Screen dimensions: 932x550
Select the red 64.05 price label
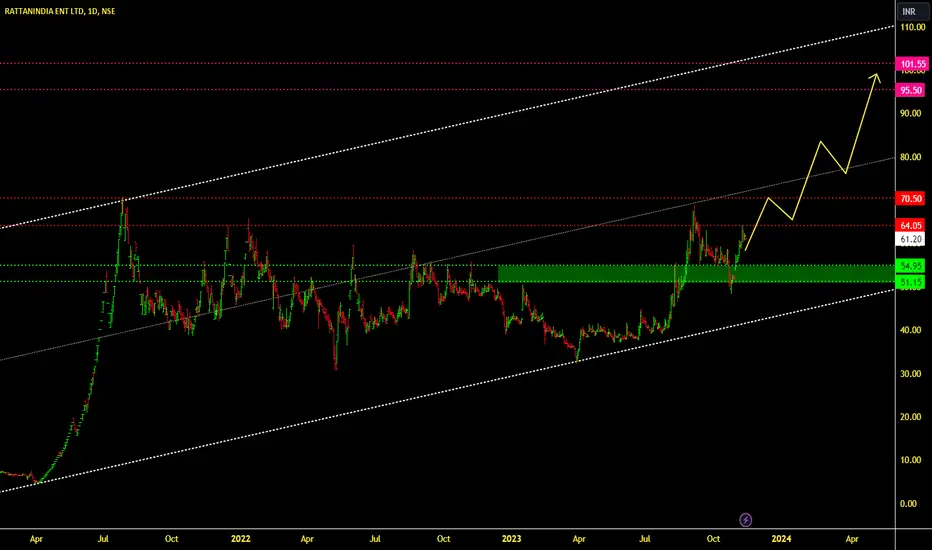pyautogui.click(x=911, y=225)
